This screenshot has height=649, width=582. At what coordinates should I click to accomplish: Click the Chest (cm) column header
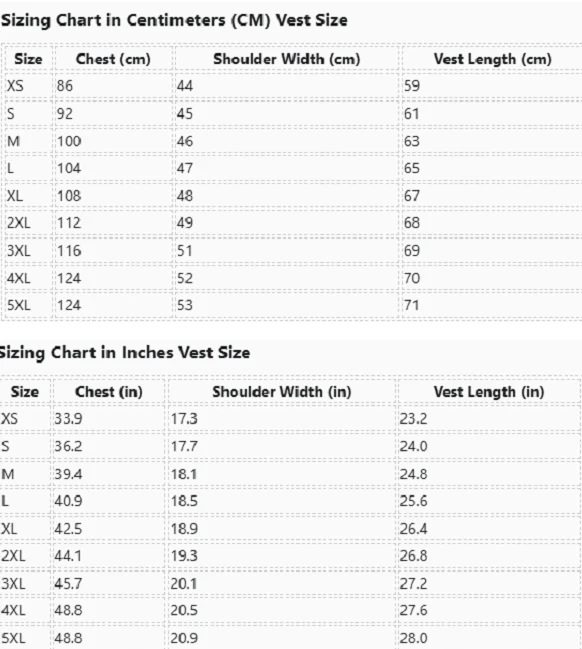coord(113,59)
